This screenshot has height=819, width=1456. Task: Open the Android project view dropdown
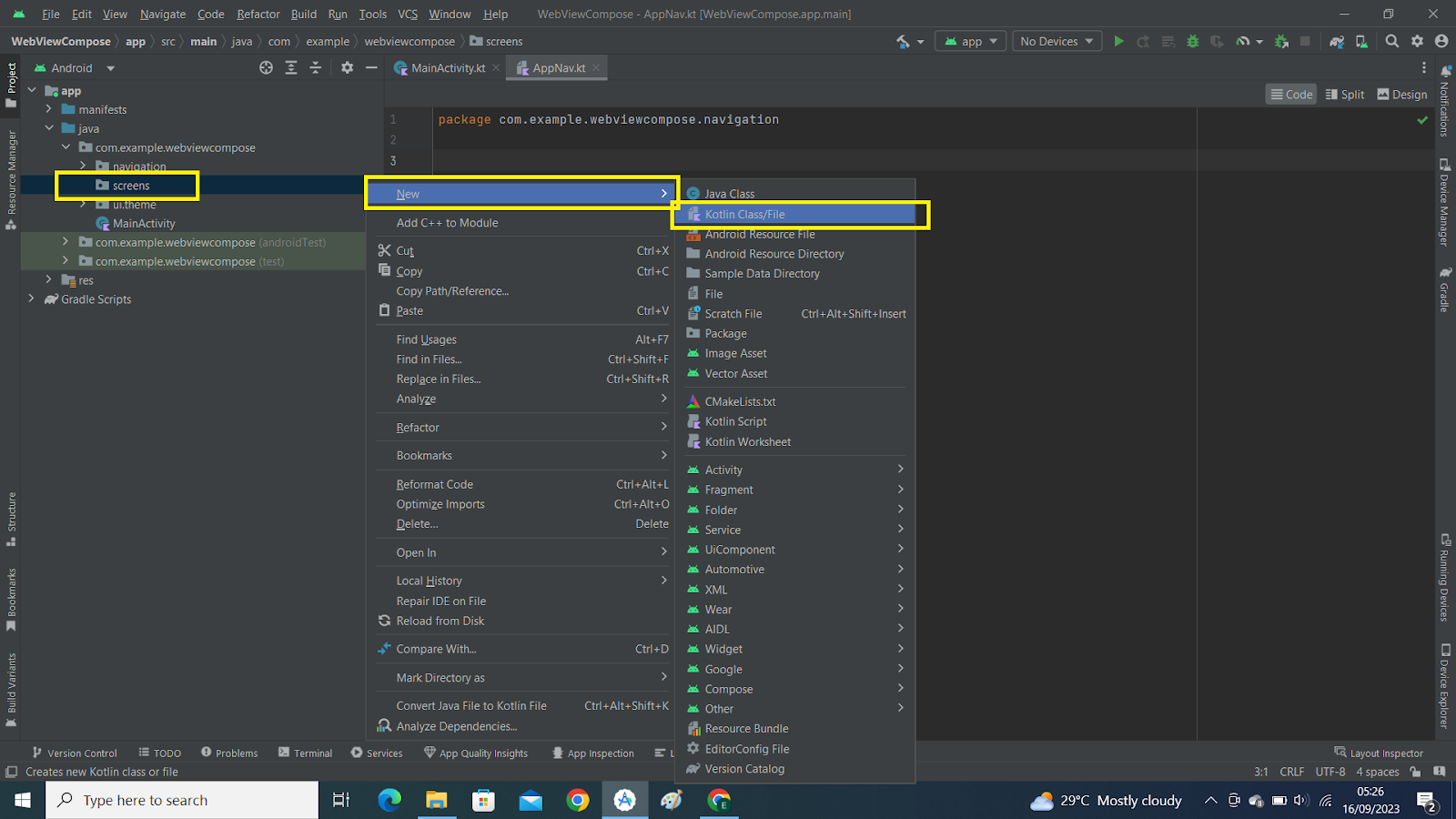pyautogui.click(x=75, y=67)
